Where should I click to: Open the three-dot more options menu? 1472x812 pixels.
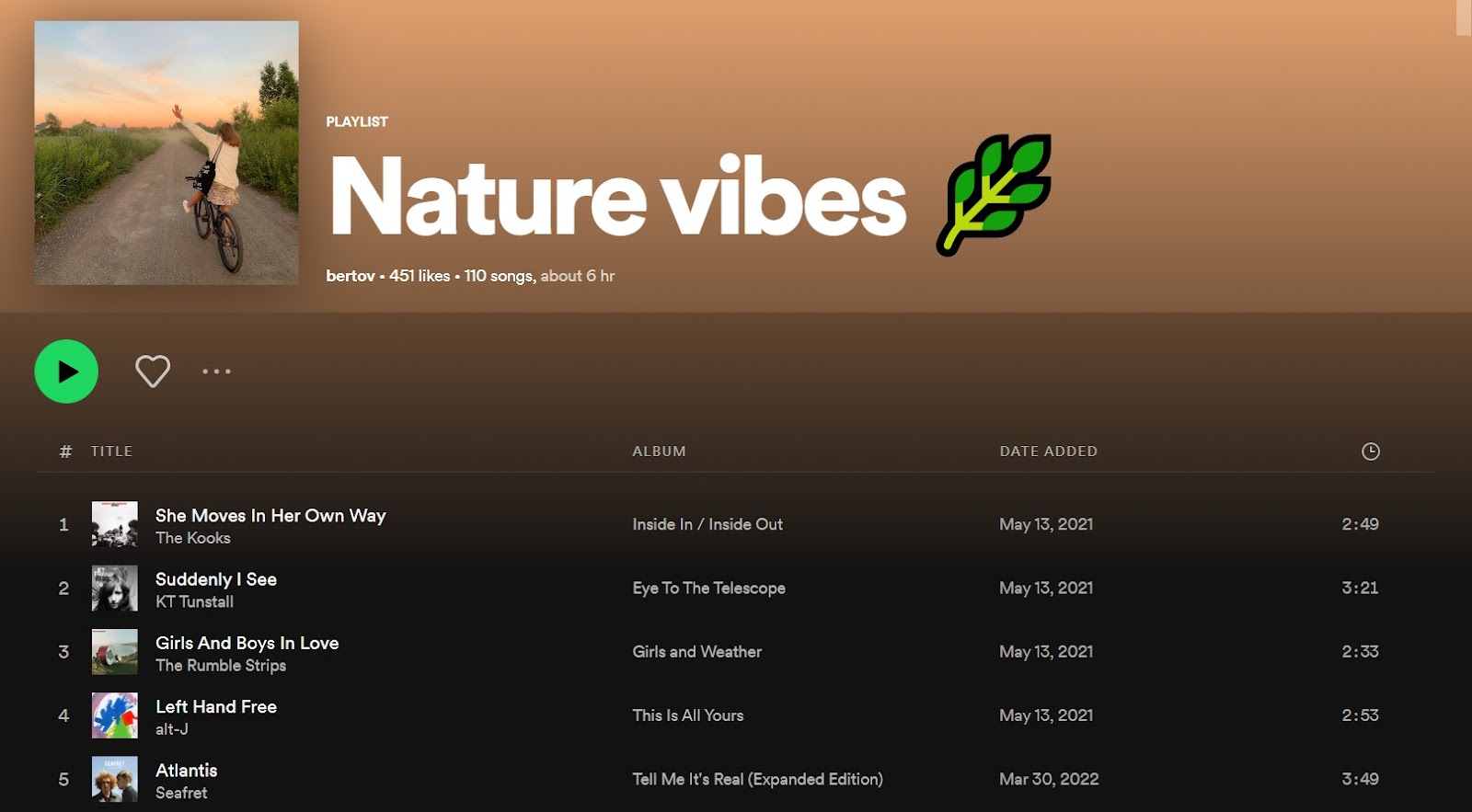[216, 372]
